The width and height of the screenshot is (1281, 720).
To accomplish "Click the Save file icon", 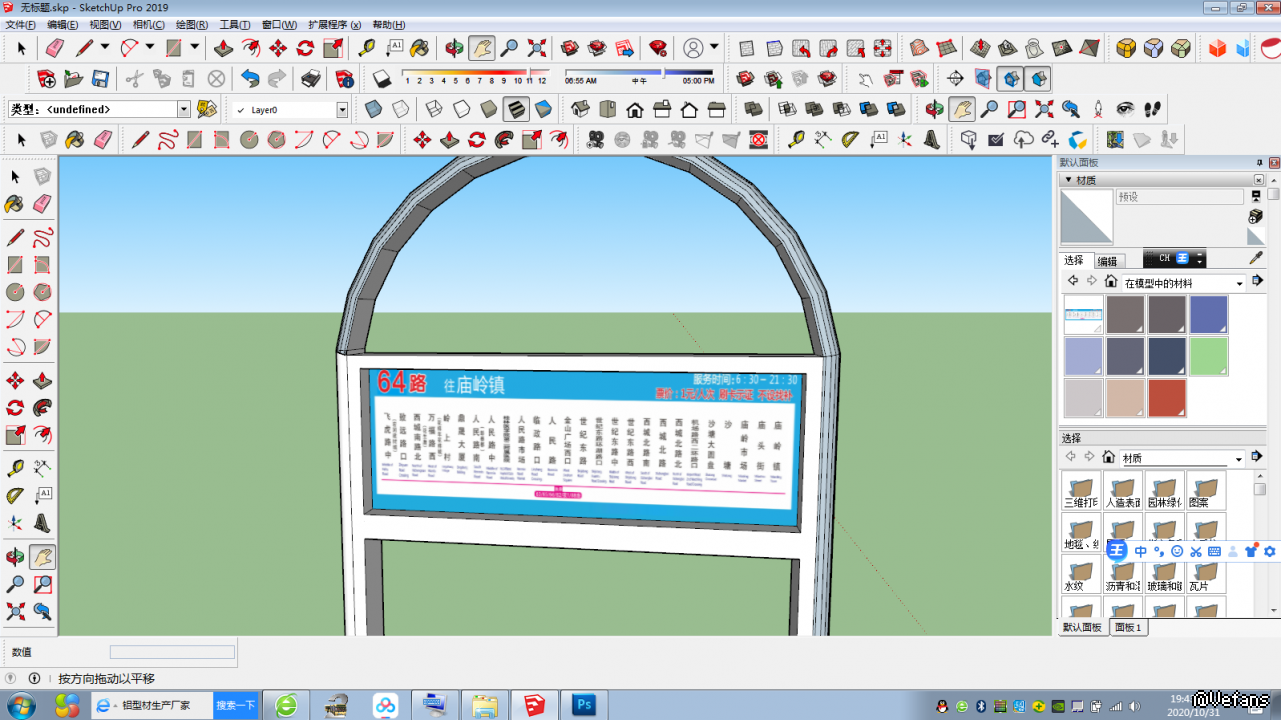I will pos(100,79).
